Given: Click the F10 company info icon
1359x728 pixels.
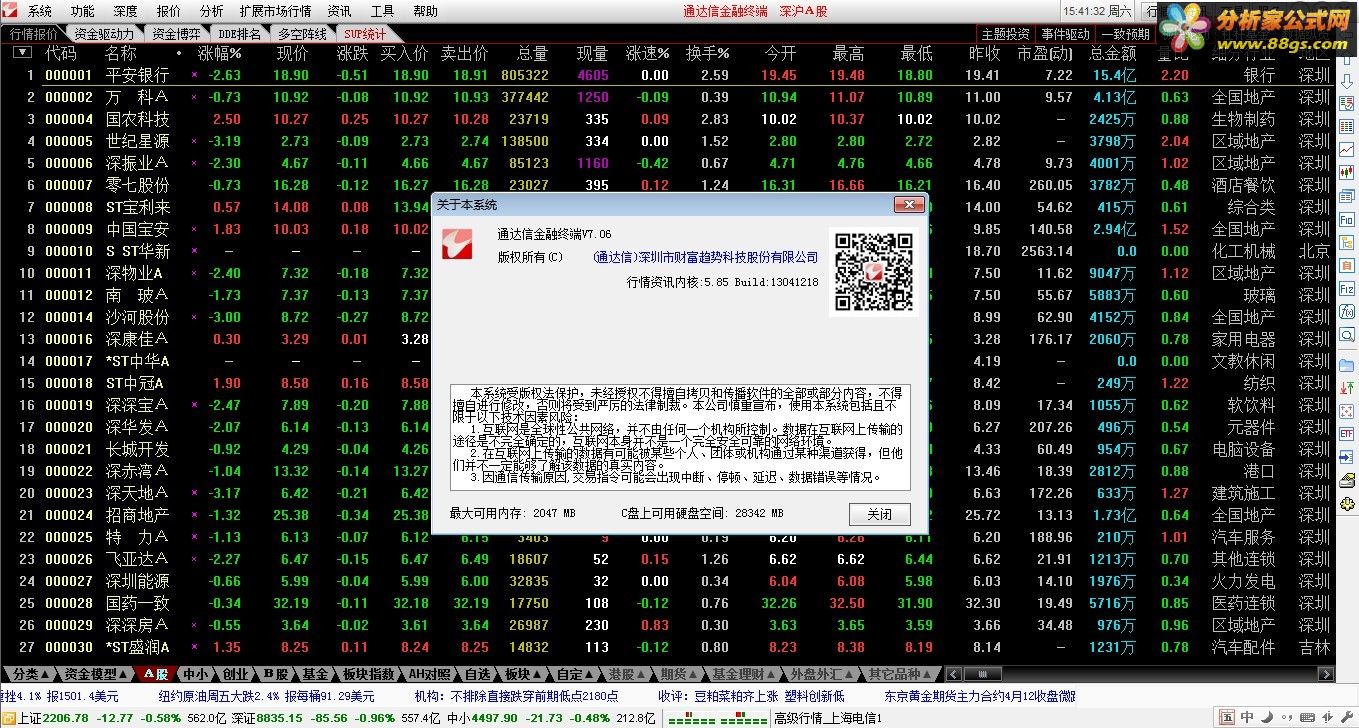Looking at the screenshot, I should tap(1347, 219).
